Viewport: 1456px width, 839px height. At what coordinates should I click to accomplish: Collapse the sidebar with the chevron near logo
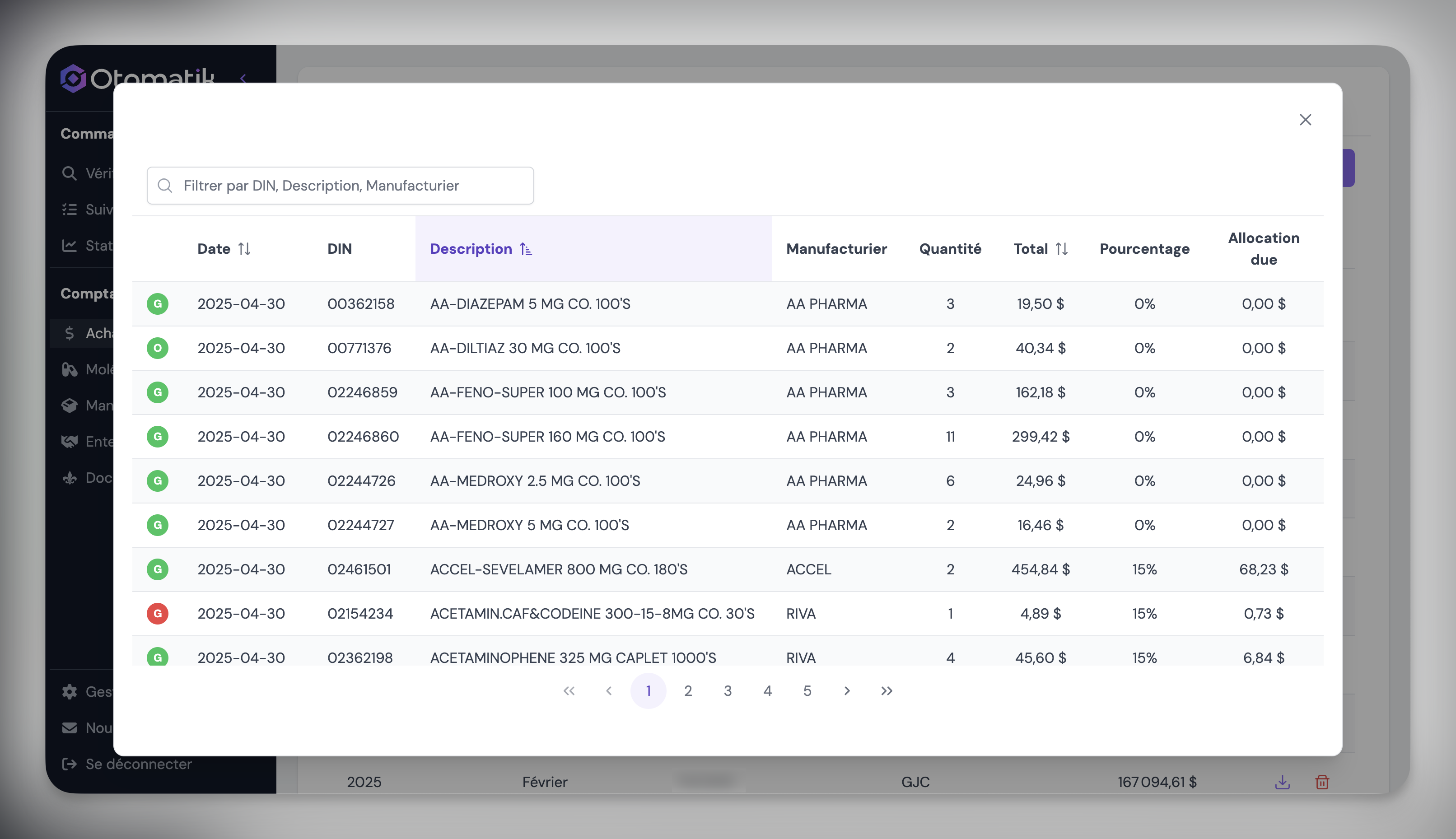(x=243, y=78)
